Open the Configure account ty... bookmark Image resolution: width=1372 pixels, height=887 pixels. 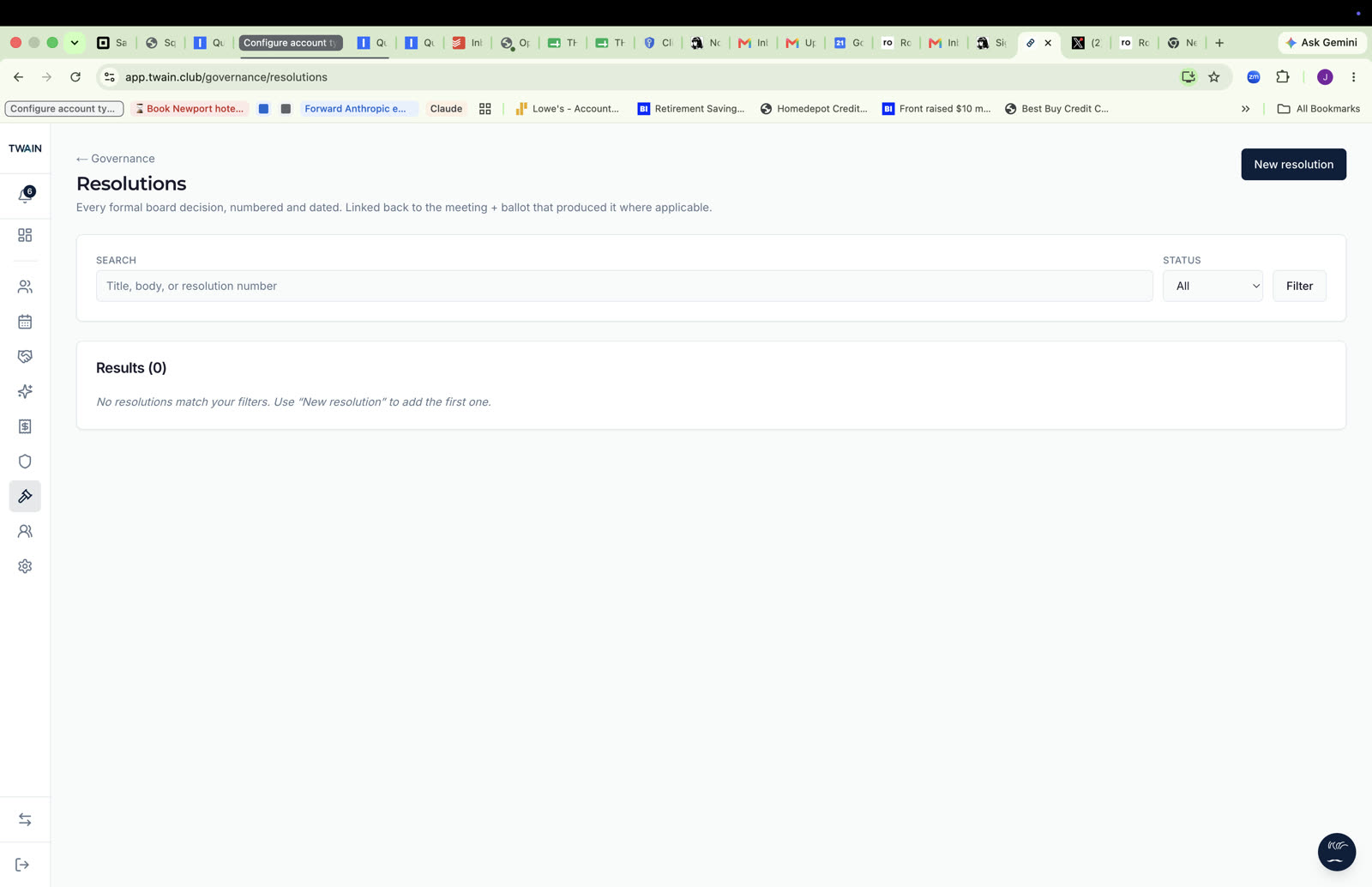(64, 109)
